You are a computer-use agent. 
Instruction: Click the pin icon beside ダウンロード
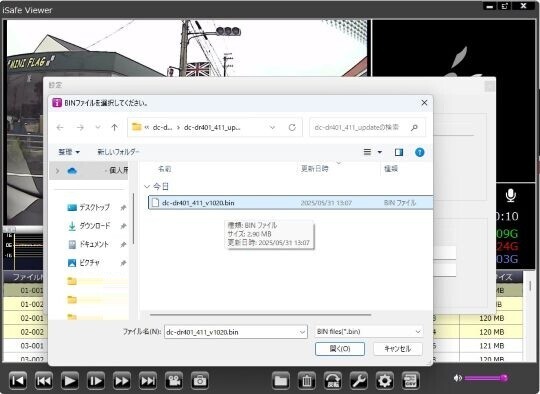123,226
